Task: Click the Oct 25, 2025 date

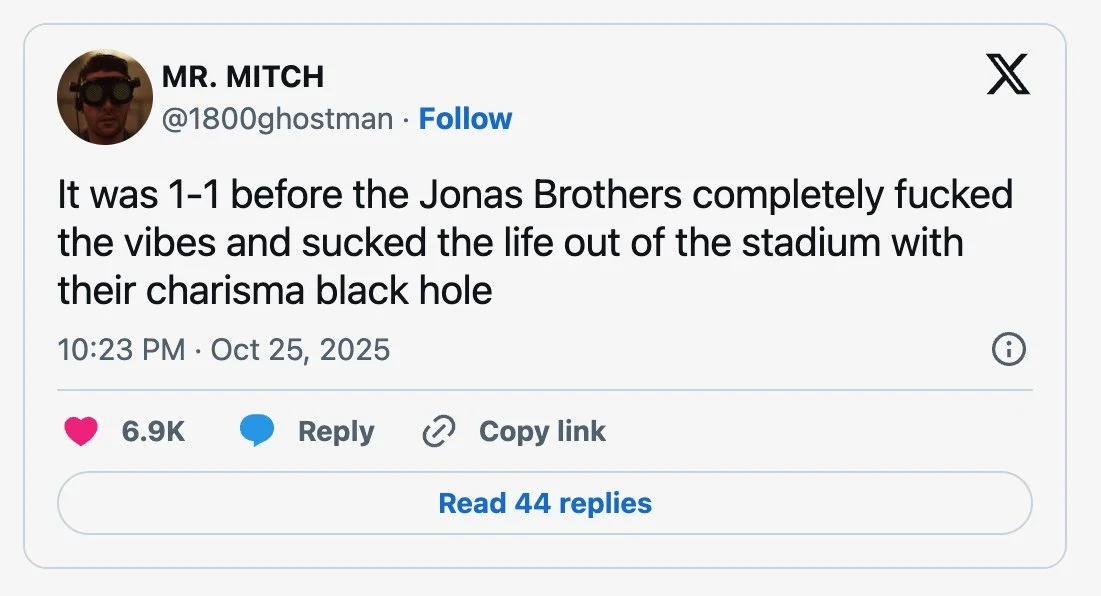Action: (x=300, y=350)
